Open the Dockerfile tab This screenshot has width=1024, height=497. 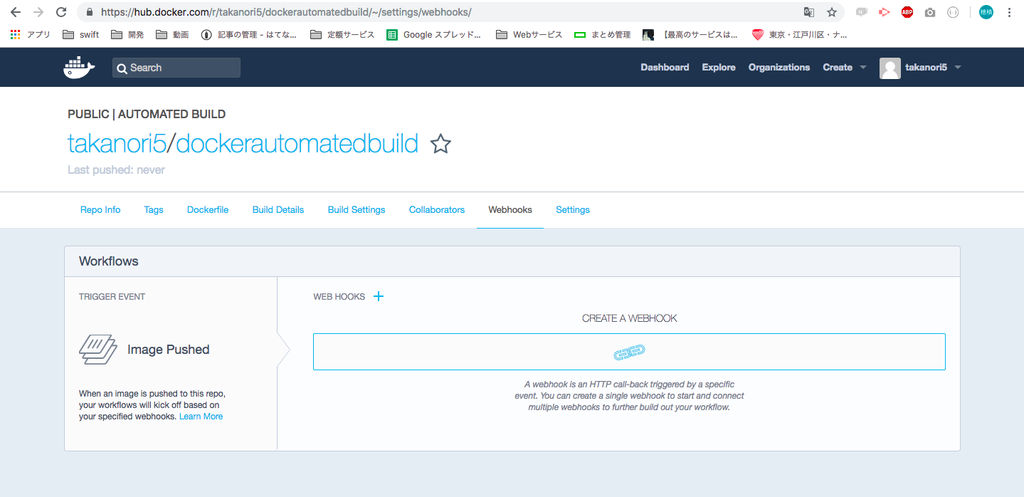coord(208,210)
